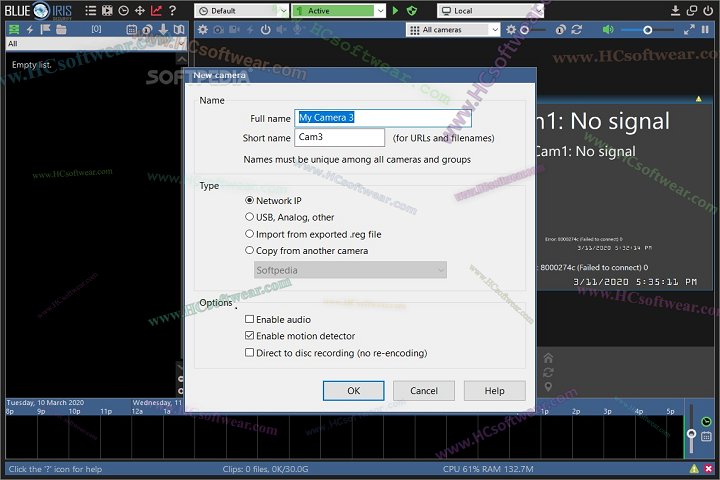720x480 pixels.
Task: Open the film clip icon in toolbar
Action: [106, 11]
